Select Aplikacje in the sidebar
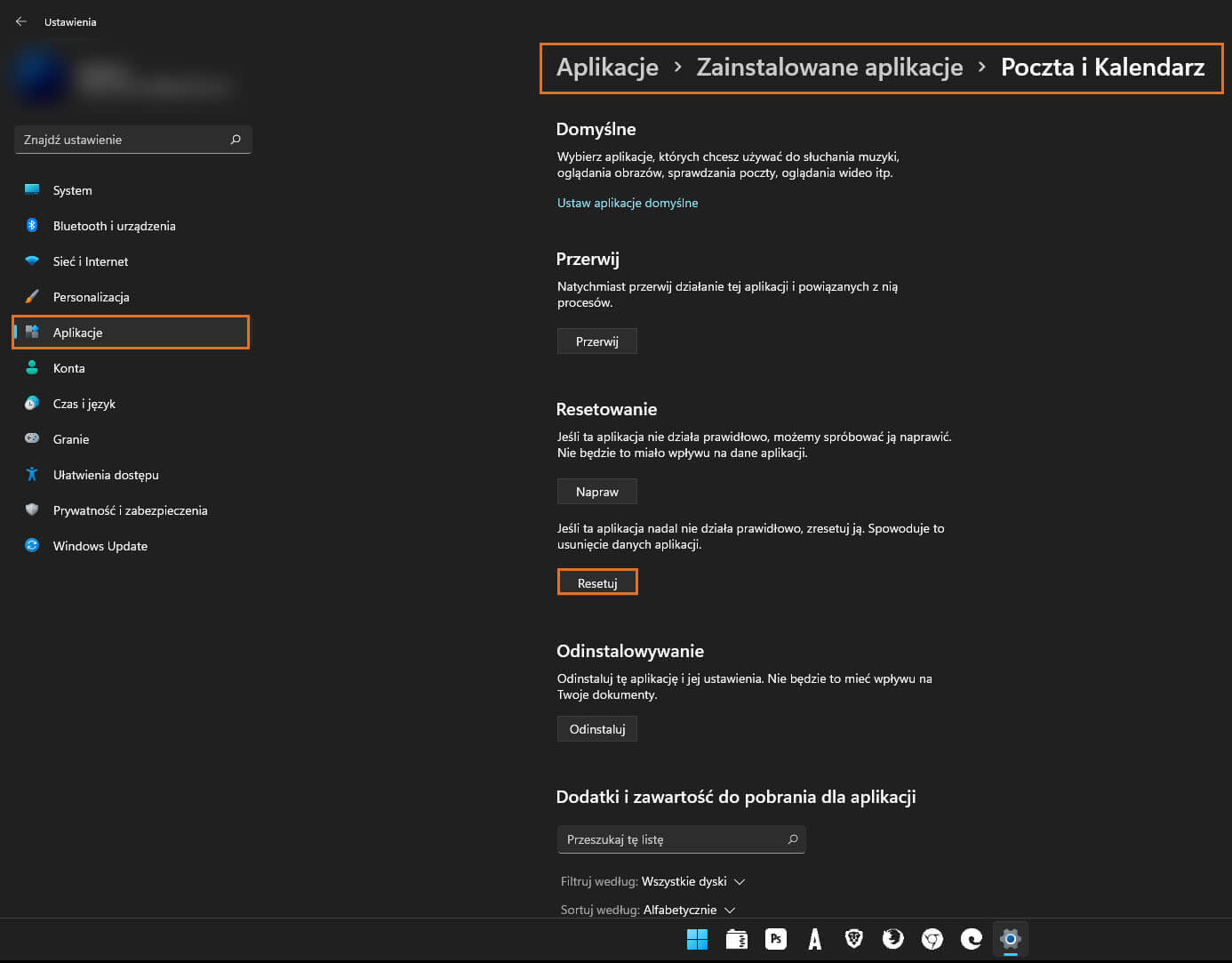The image size is (1232, 963). (131, 333)
